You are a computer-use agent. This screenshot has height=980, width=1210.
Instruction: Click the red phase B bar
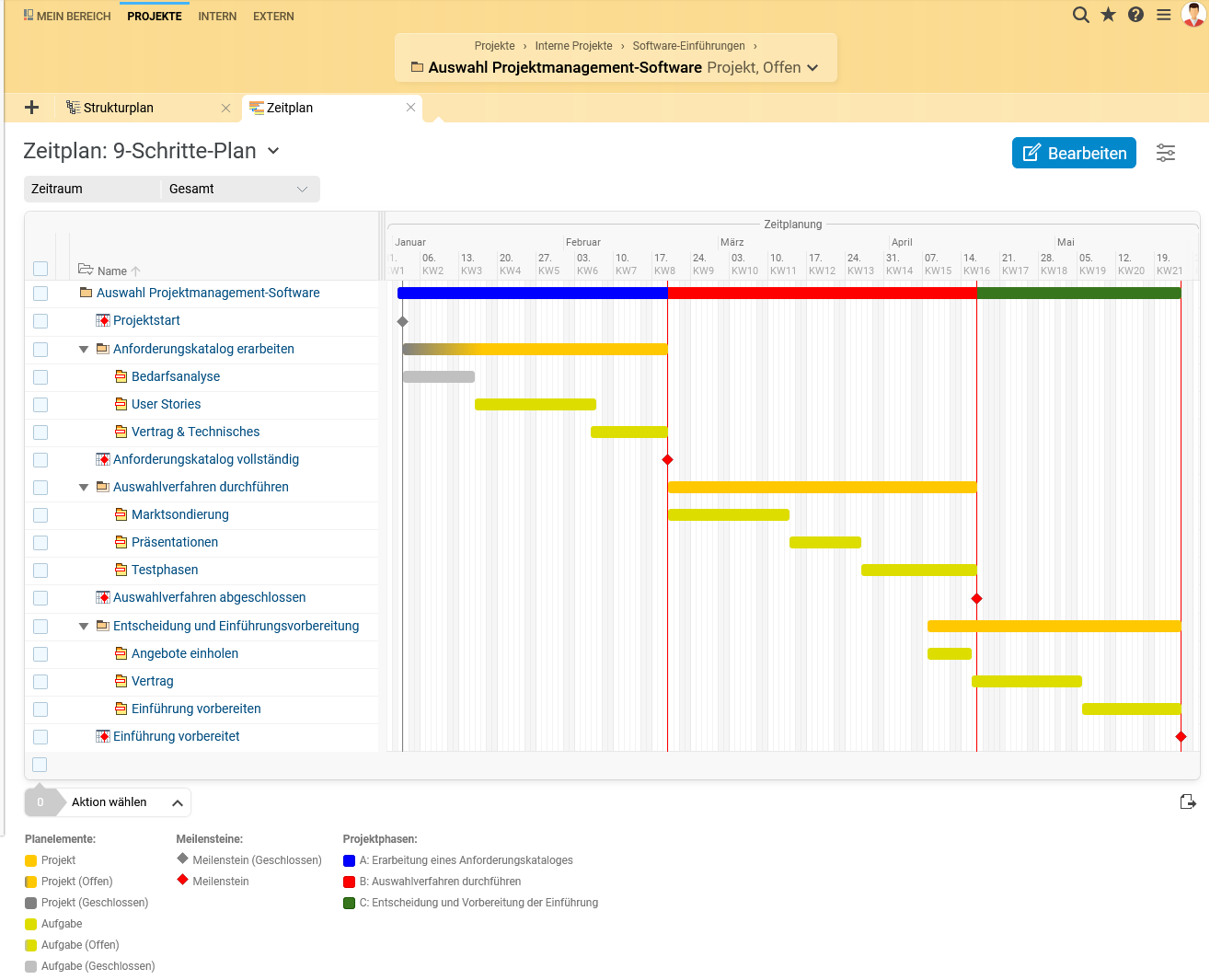[822, 294]
